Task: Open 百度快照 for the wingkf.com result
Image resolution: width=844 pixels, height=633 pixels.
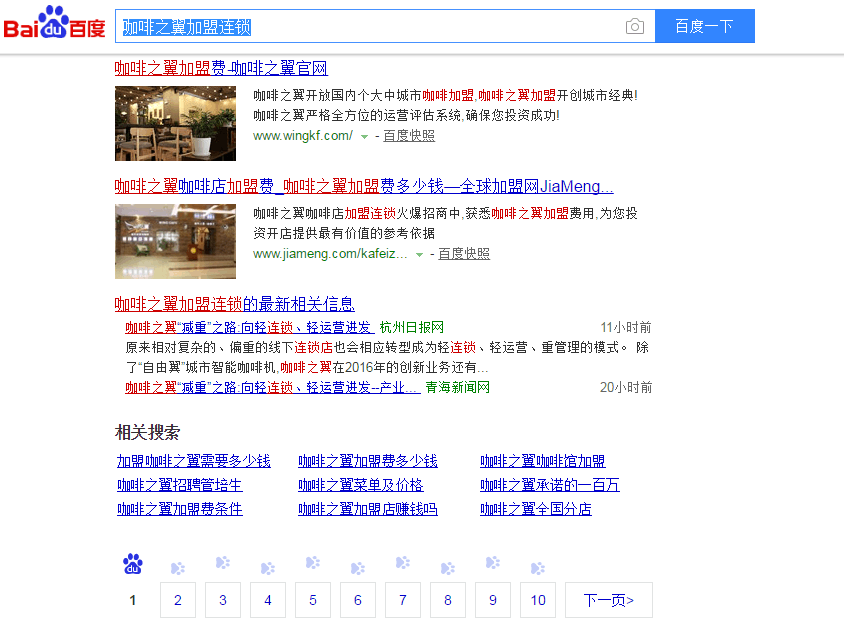Action: (x=409, y=136)
